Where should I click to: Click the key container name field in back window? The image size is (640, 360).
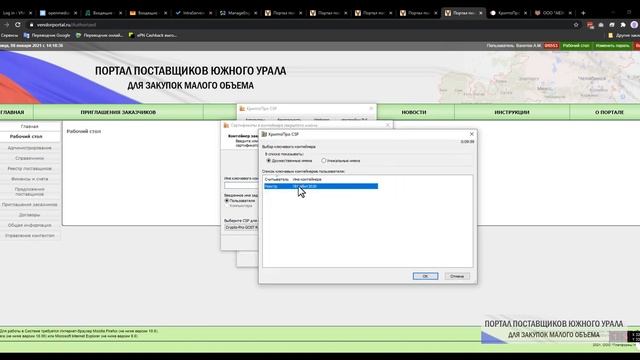tap(242, 185)
